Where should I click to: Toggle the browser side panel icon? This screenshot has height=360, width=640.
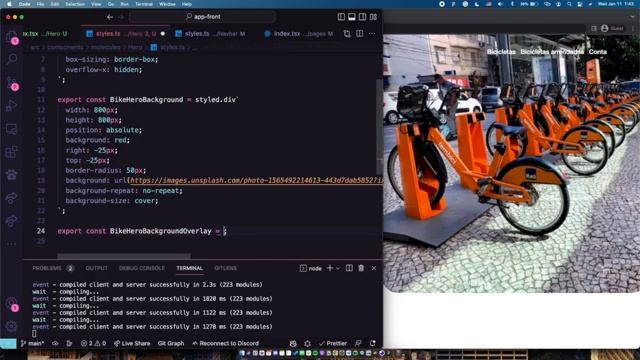594,28
